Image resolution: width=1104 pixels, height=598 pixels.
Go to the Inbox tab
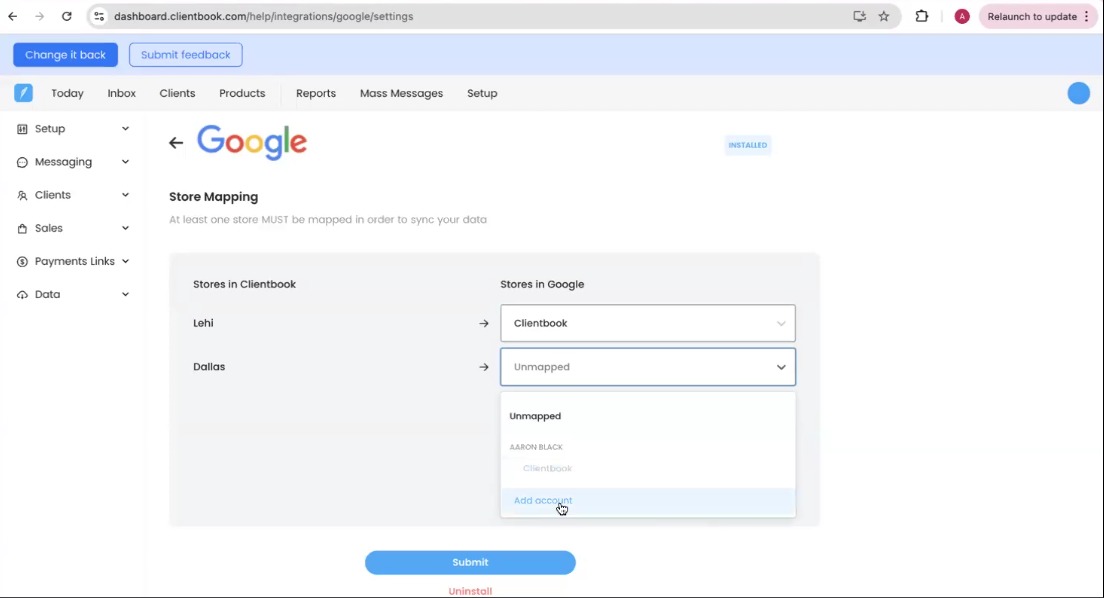click(x=121, y=93)
